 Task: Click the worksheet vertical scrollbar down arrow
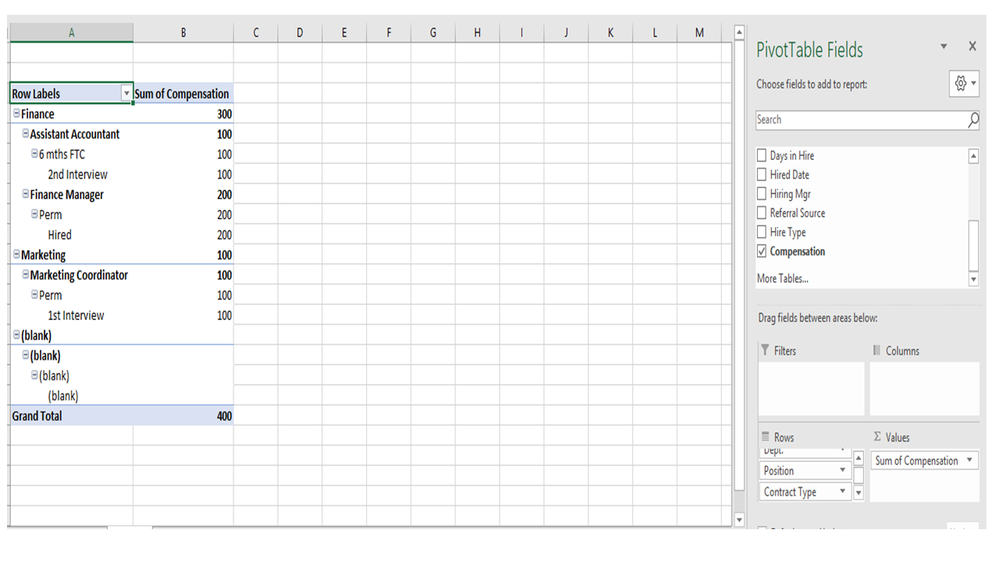[739, 520]
